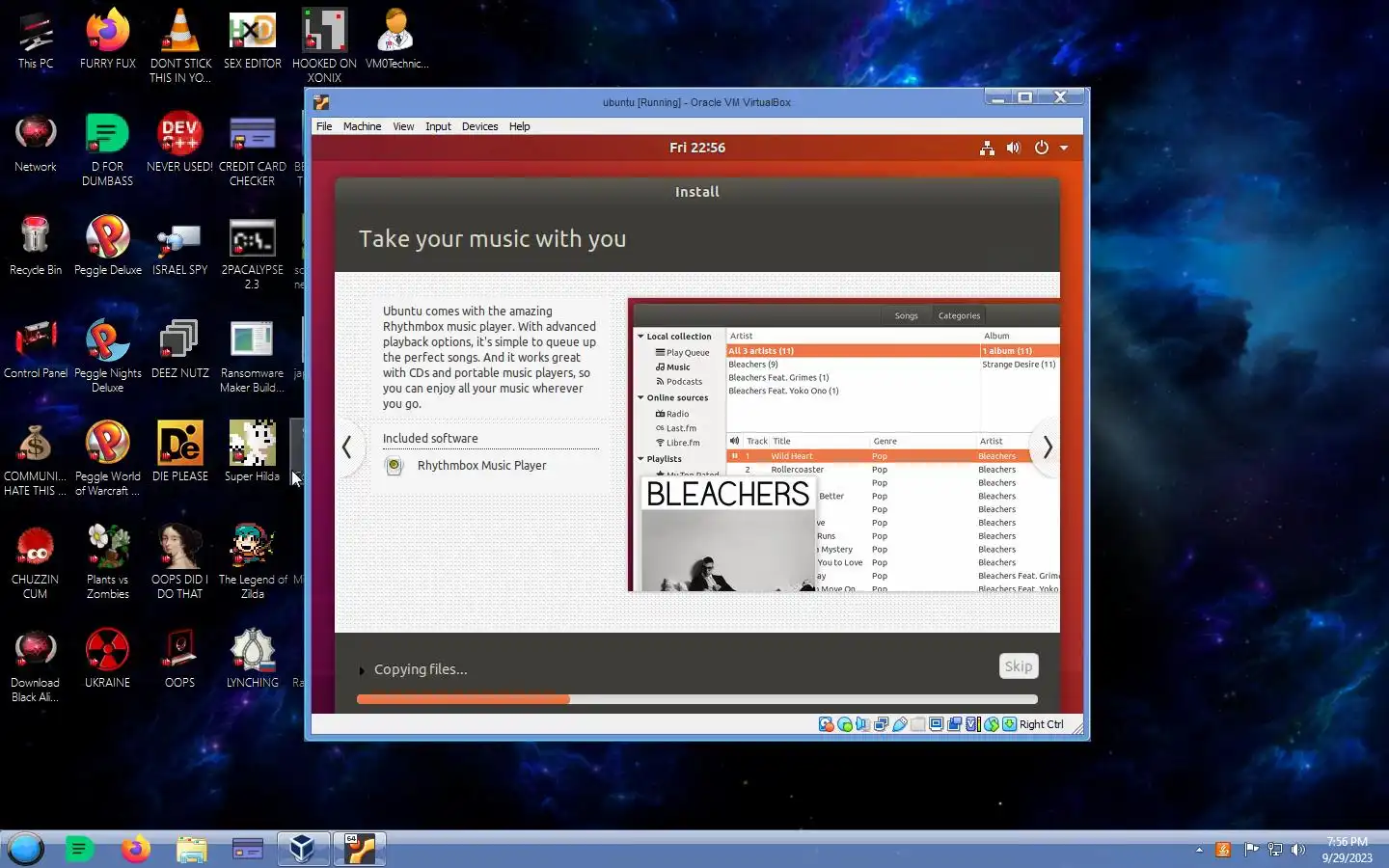The width and height of the screenshot is (1389, 868).
Task: Click the Rhythmbox Music Player icon under Included software
Action: click(x=394, y=466)
